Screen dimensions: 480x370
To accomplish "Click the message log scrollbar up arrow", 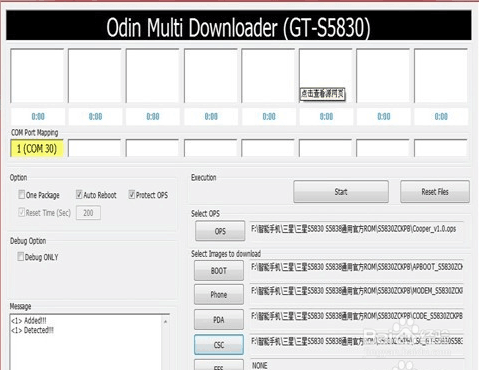I will (165, 321).
